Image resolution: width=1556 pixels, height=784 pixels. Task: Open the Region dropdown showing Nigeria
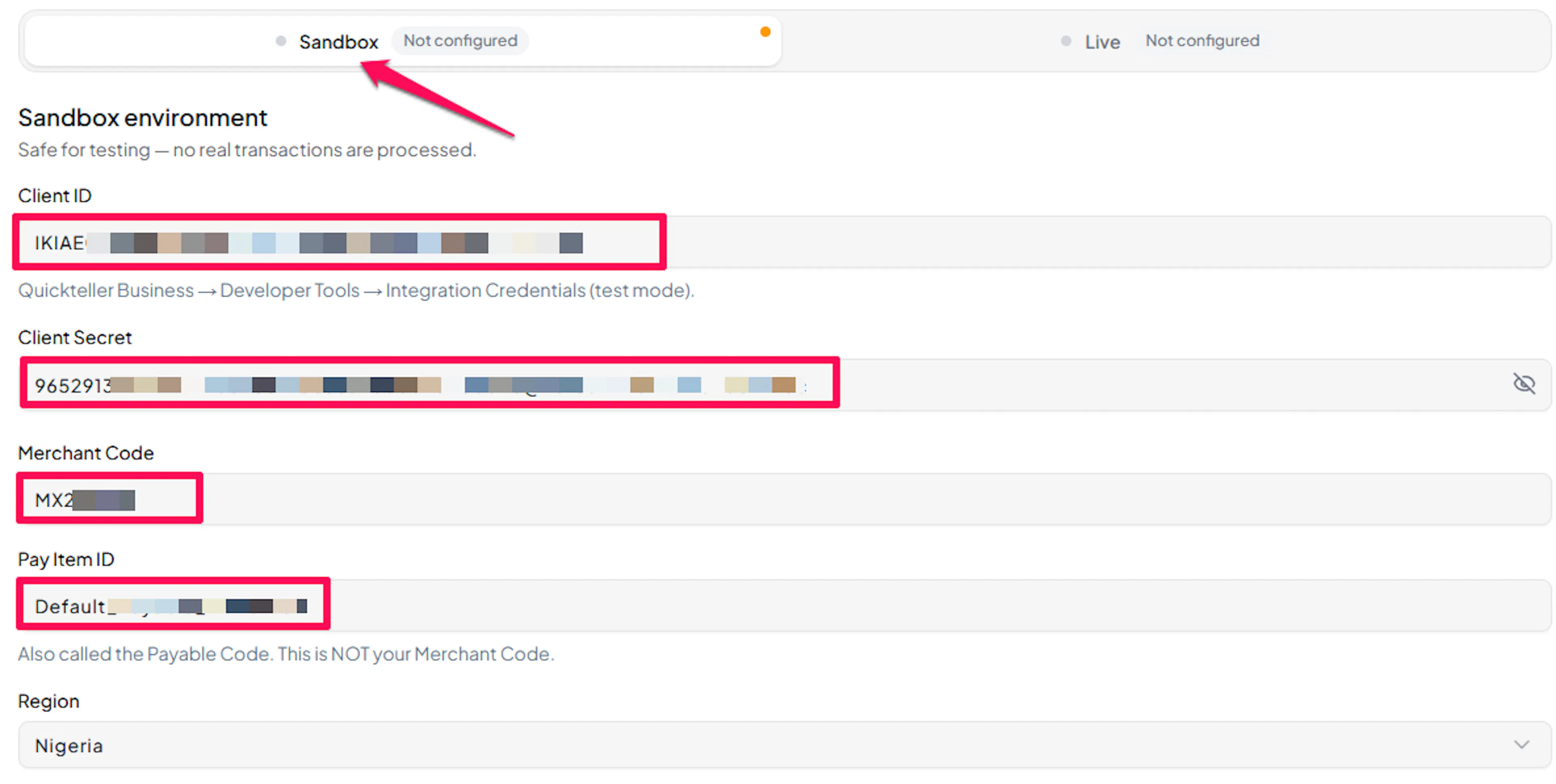pyautogui.click(x=784, y=745)
